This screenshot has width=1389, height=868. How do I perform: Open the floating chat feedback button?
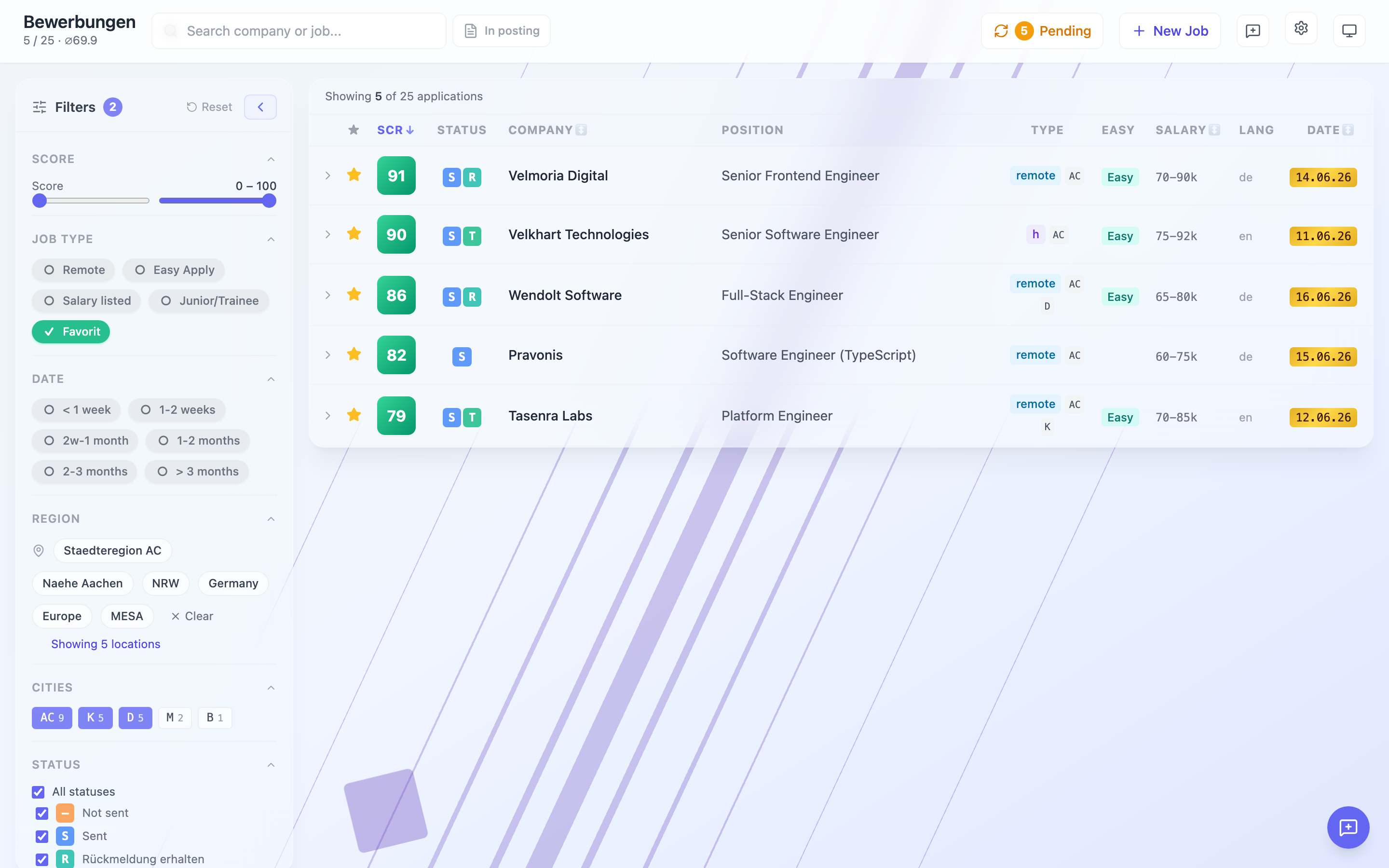[1348, 827]
